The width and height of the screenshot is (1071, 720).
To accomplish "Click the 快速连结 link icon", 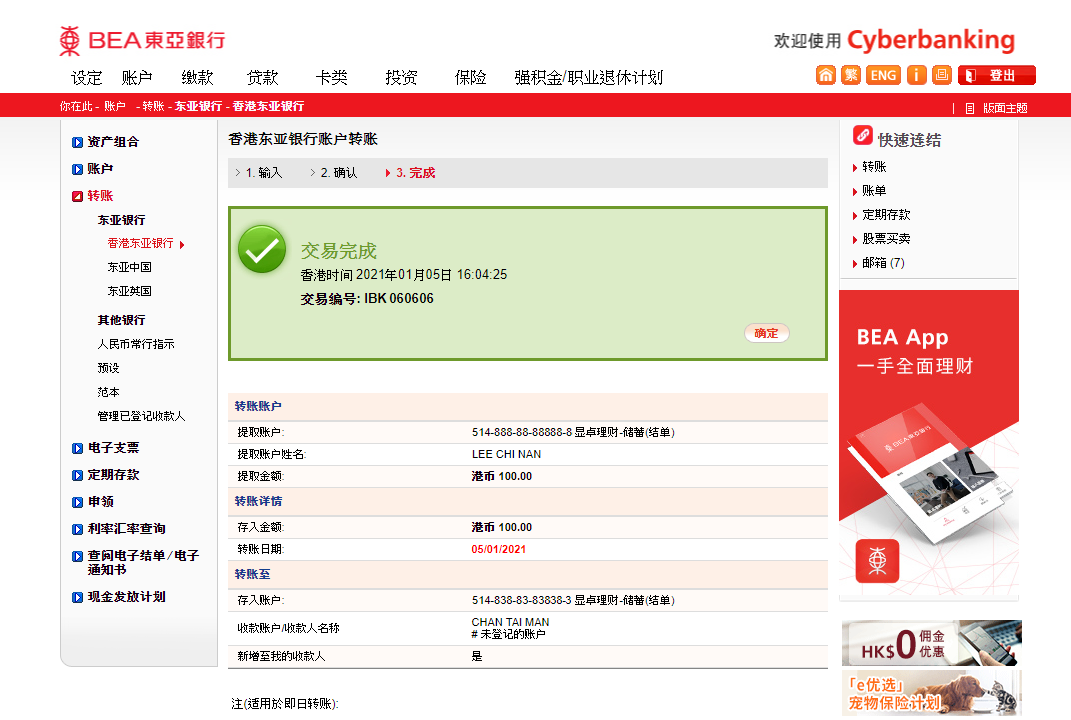I will click(863, 135).
